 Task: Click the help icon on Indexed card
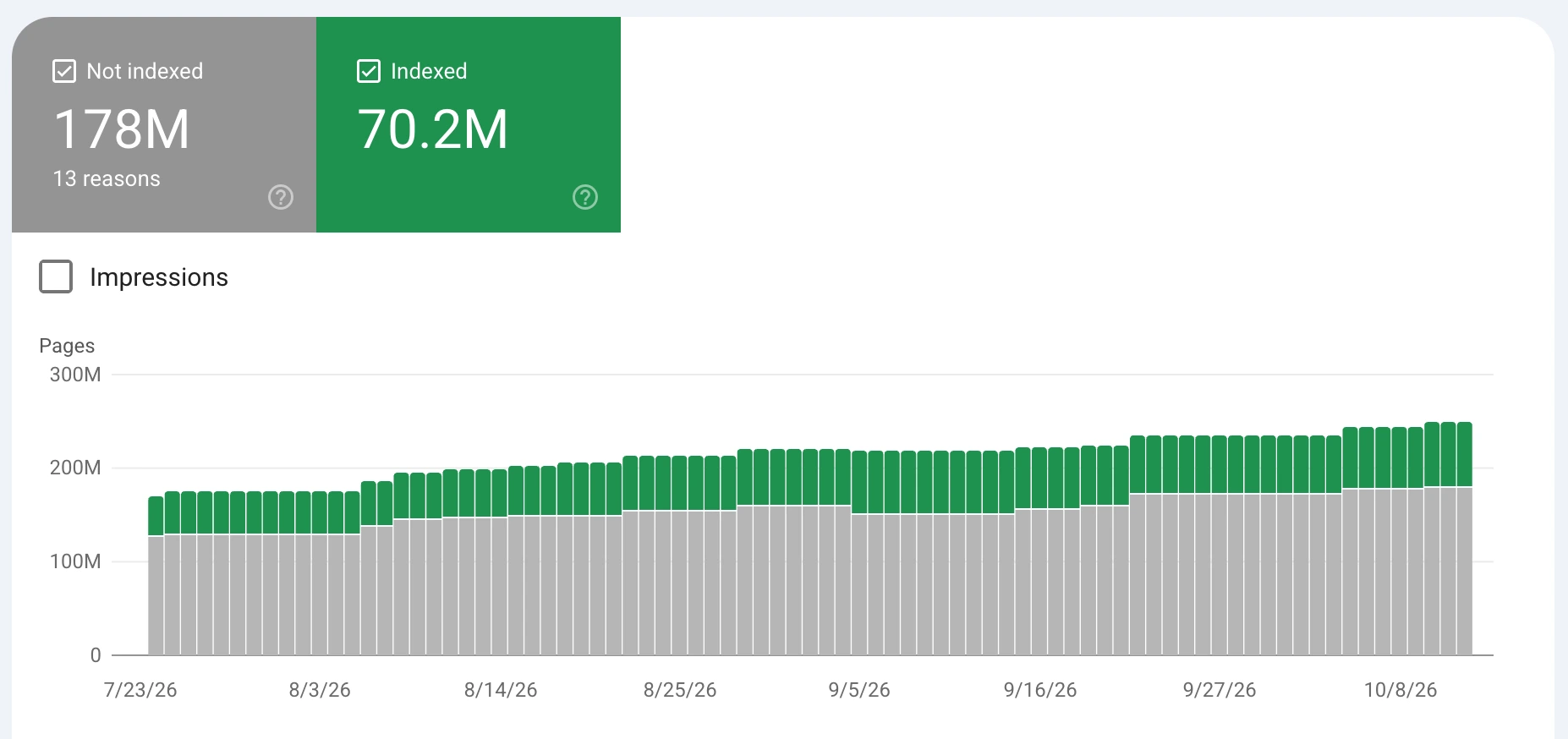point(585,197)
